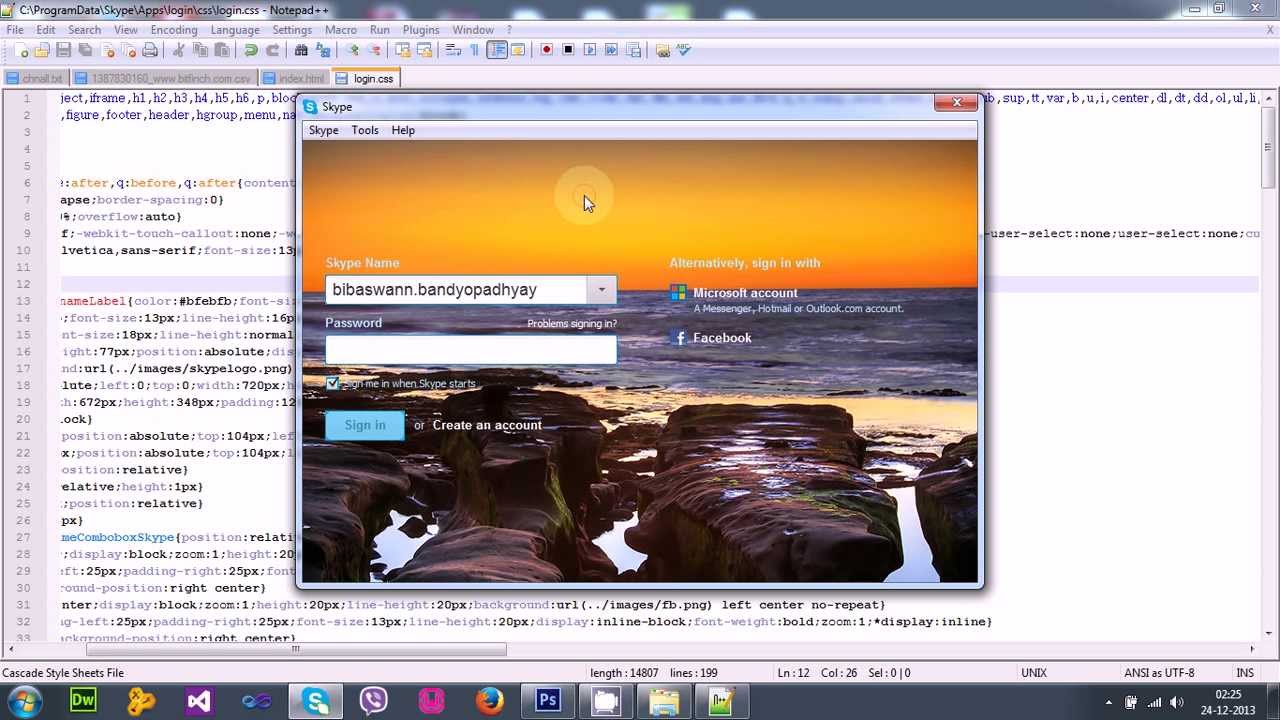Click the spell check ABC toolbar icon

[684, 50]
